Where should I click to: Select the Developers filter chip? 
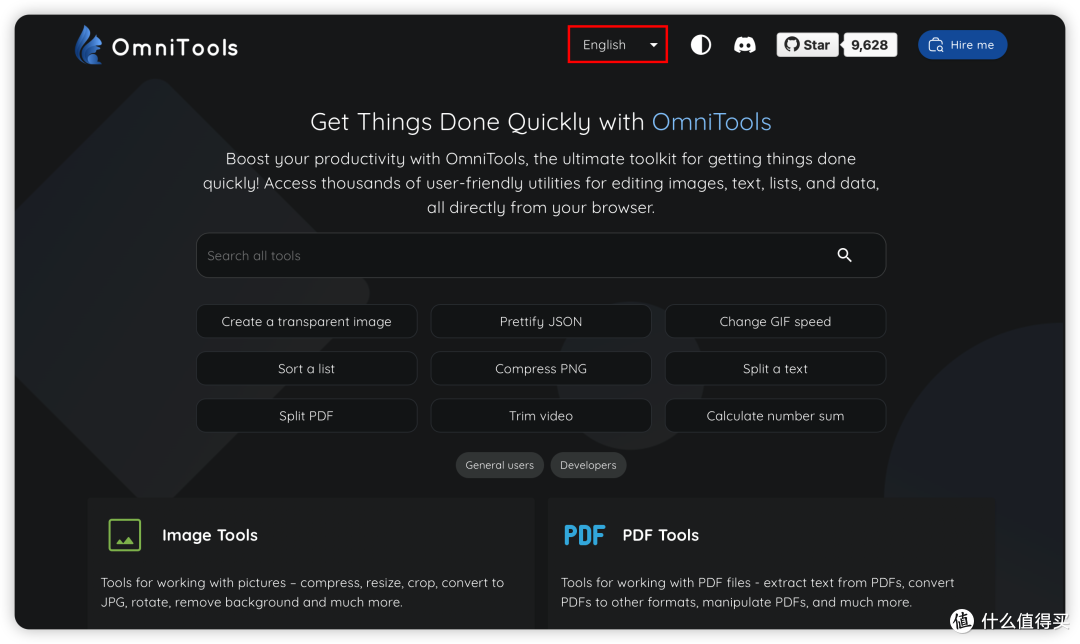(x=588, y=465)
